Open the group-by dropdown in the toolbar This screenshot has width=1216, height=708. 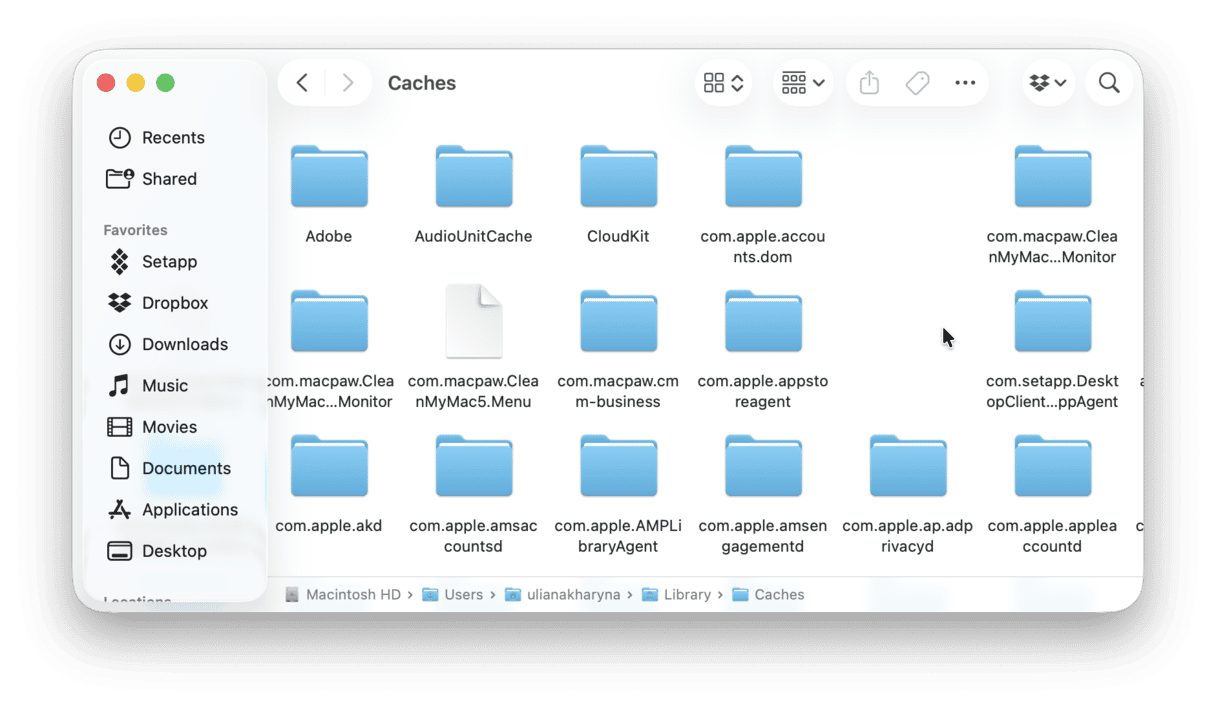click(x=802, y=83)
